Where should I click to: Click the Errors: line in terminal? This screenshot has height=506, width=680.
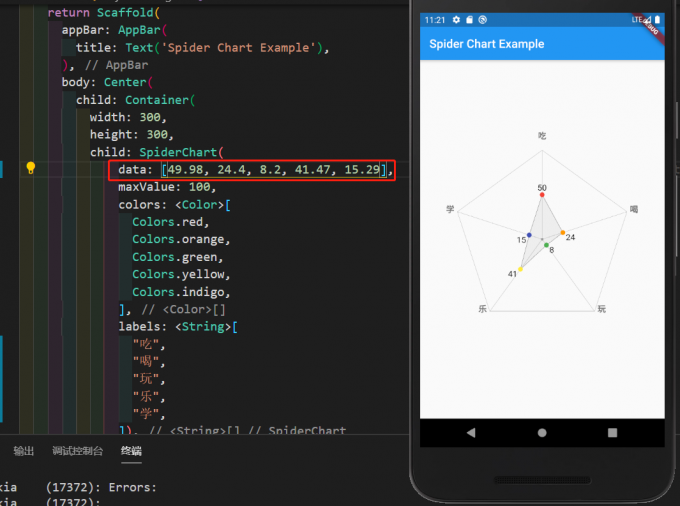click(132, 487)
